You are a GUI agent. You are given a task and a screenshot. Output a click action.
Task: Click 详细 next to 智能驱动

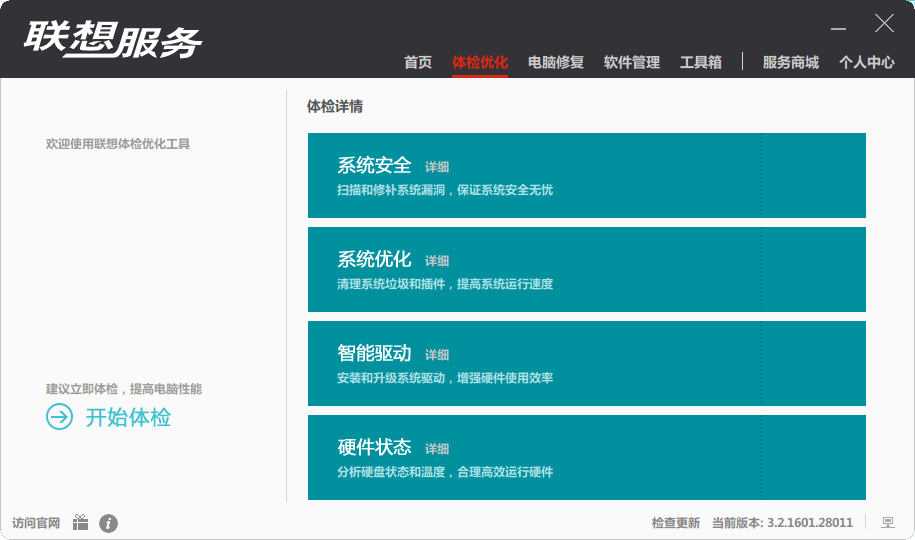[437, 355]
